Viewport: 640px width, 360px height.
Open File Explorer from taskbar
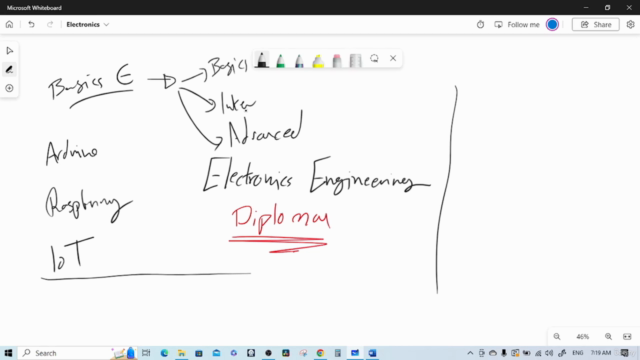[x=182, y=353]
